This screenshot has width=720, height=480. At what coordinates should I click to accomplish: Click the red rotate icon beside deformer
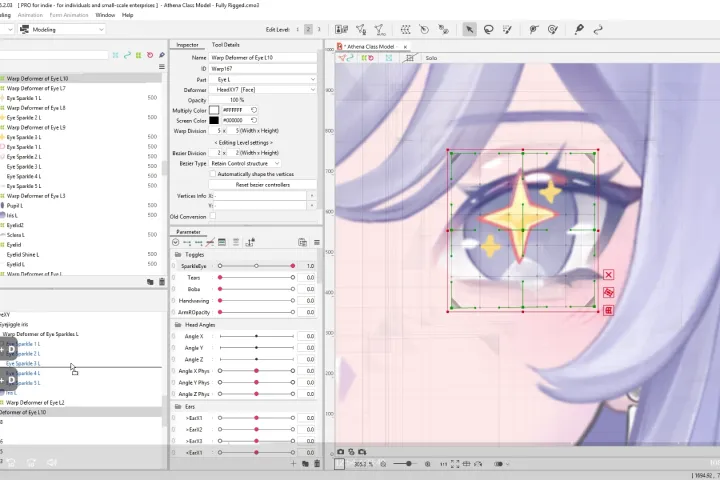(608, 293)
